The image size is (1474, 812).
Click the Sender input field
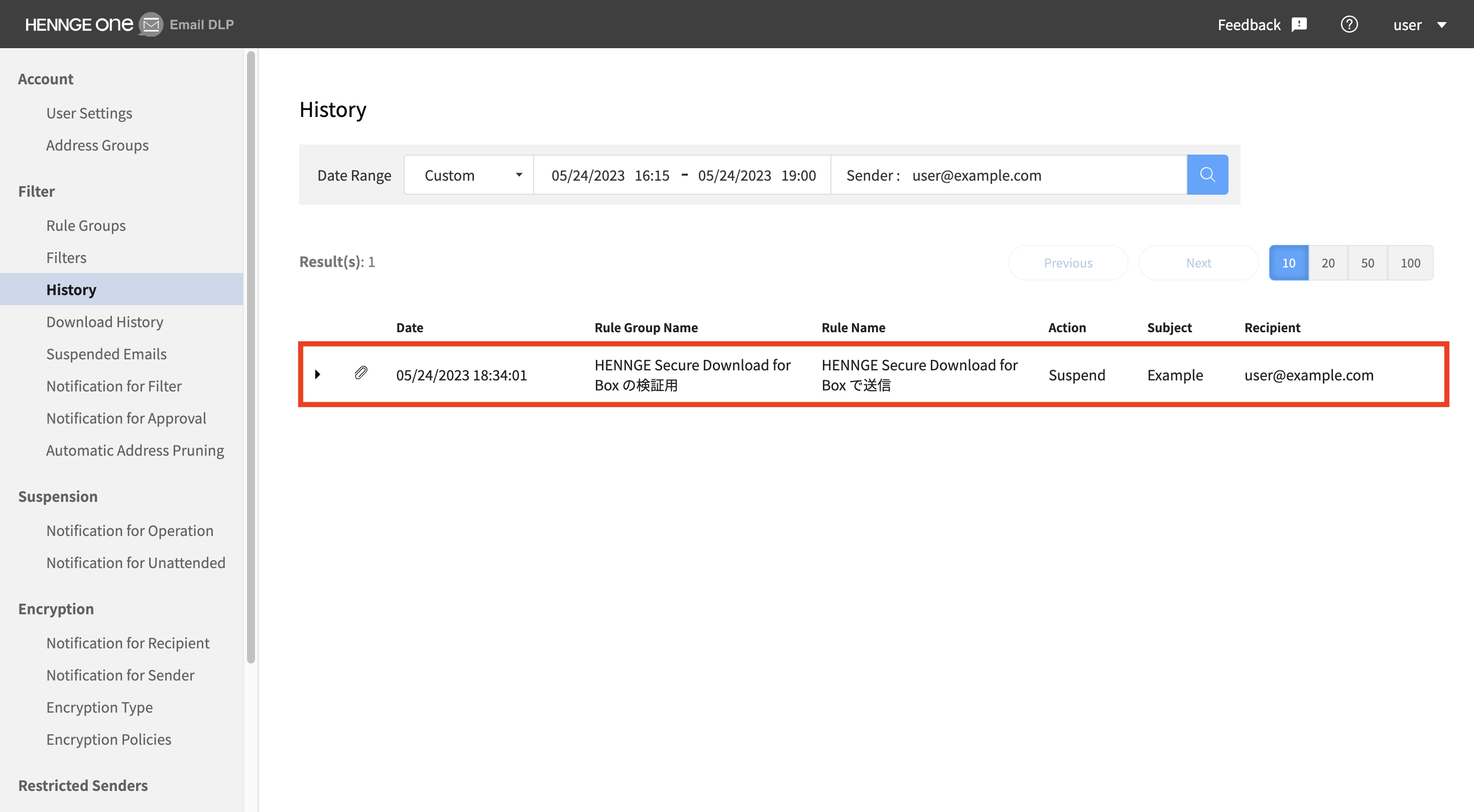click(1009, 175)
